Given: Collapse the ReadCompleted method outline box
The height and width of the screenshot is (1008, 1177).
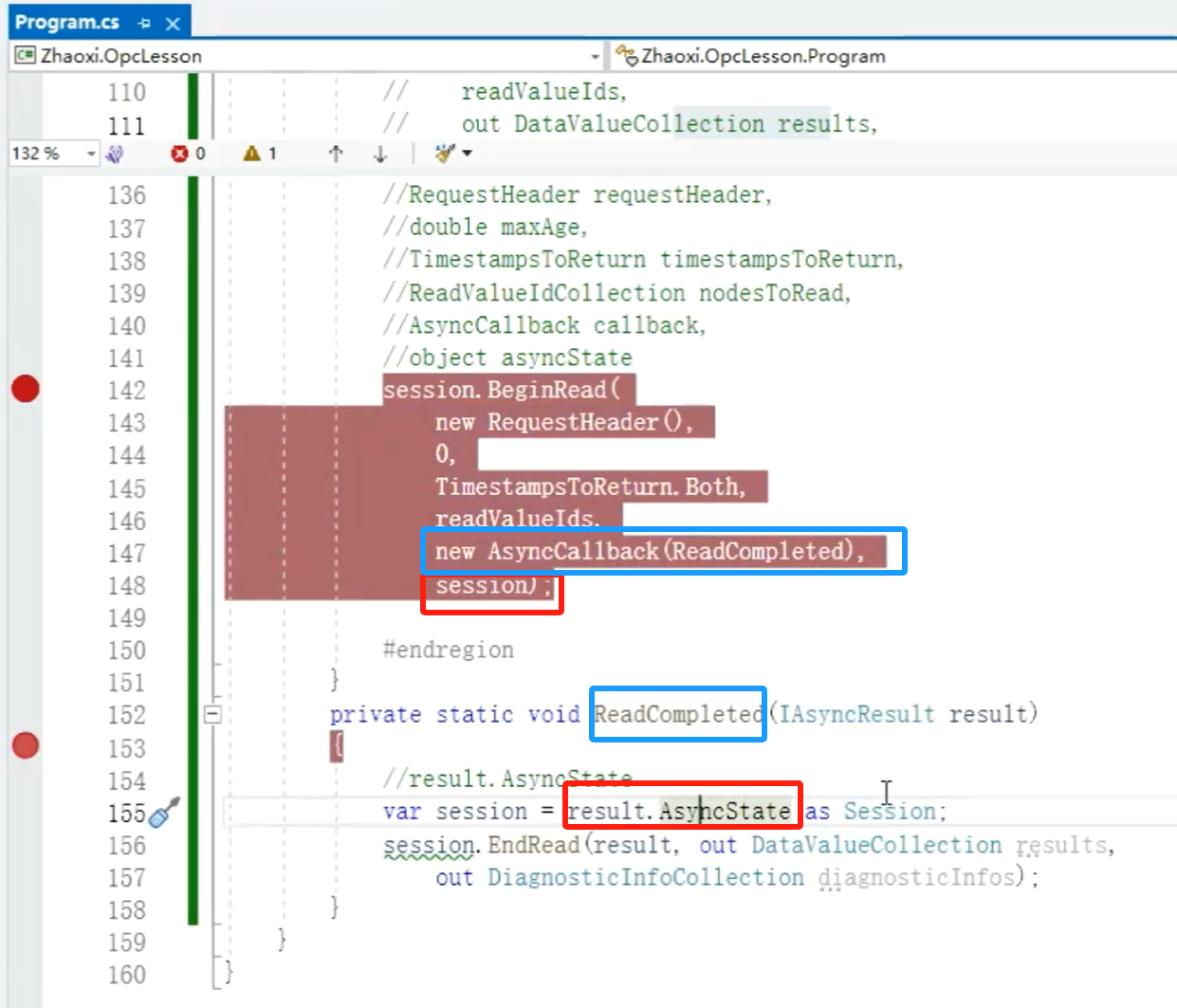Looking at the screenshot, I should [x=213, y=714].
